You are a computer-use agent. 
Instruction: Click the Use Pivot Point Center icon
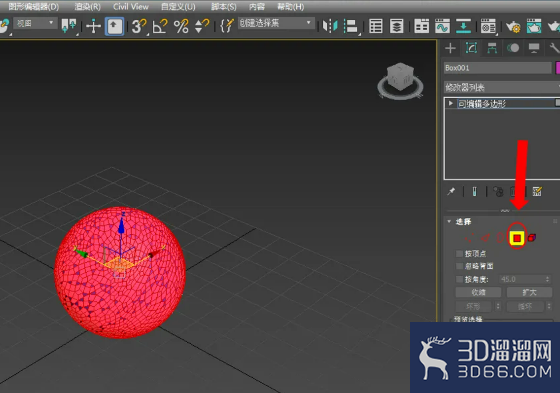[x=69, y=26]
